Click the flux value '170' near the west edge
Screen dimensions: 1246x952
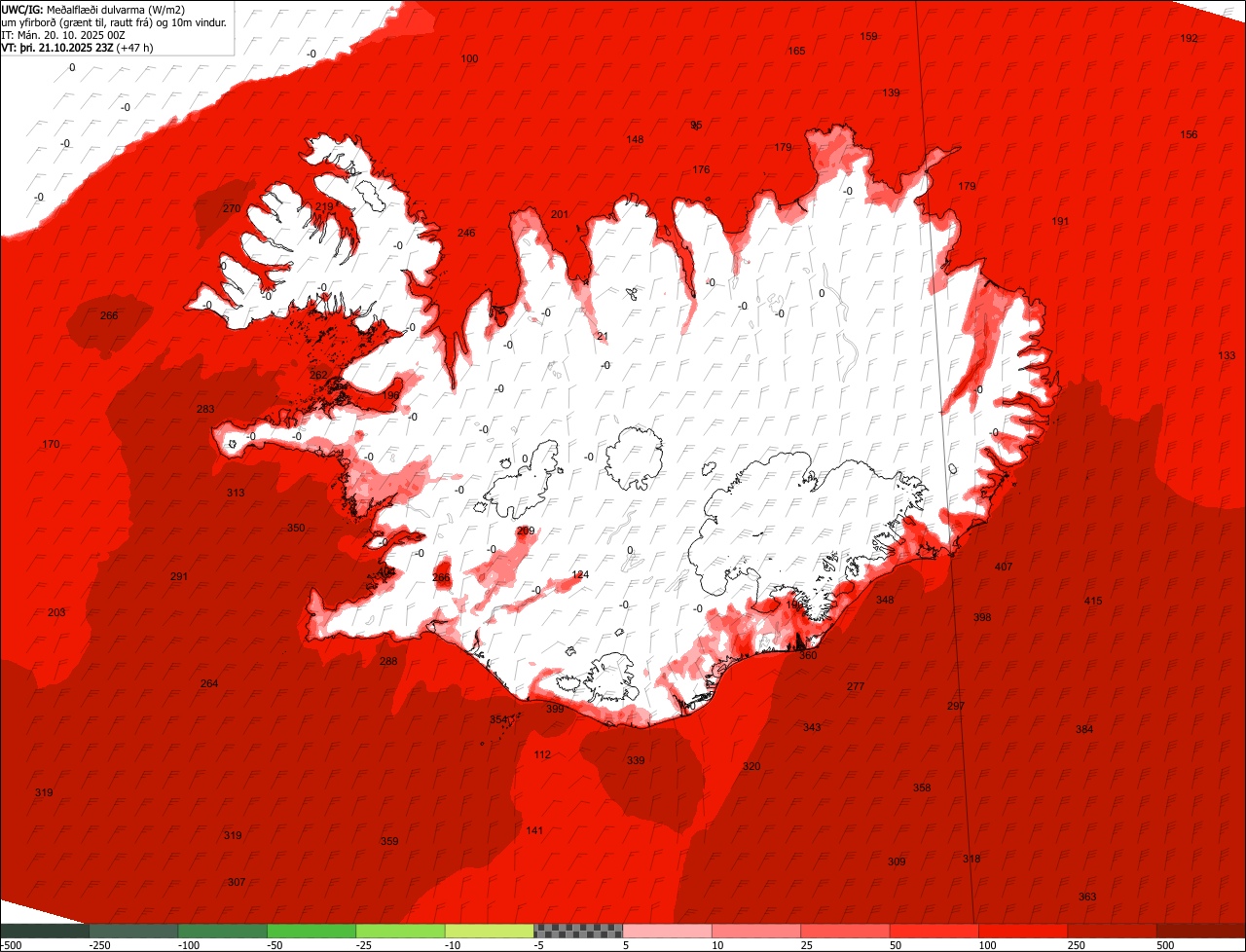pyautogui.click(x=51, y=445)
